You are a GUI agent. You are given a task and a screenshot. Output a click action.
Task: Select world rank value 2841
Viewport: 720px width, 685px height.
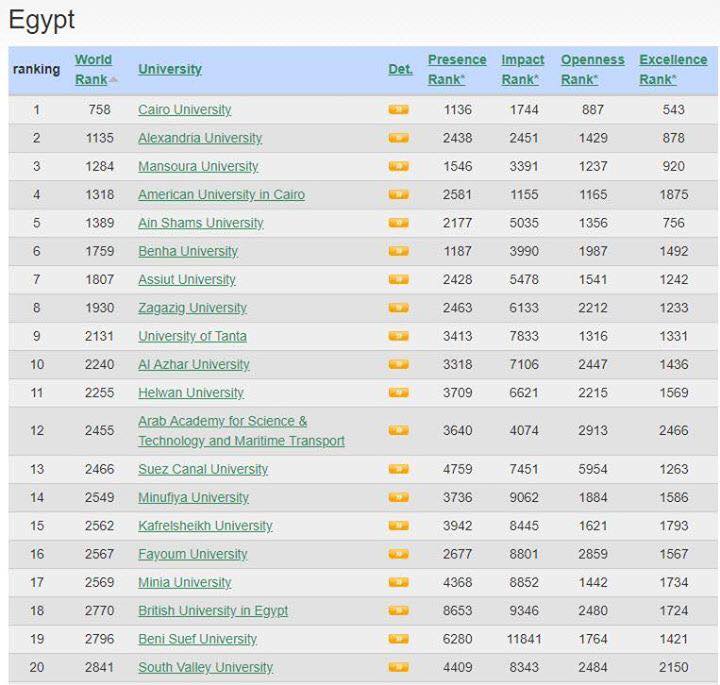pyautogui.click(x=100, y=668)
